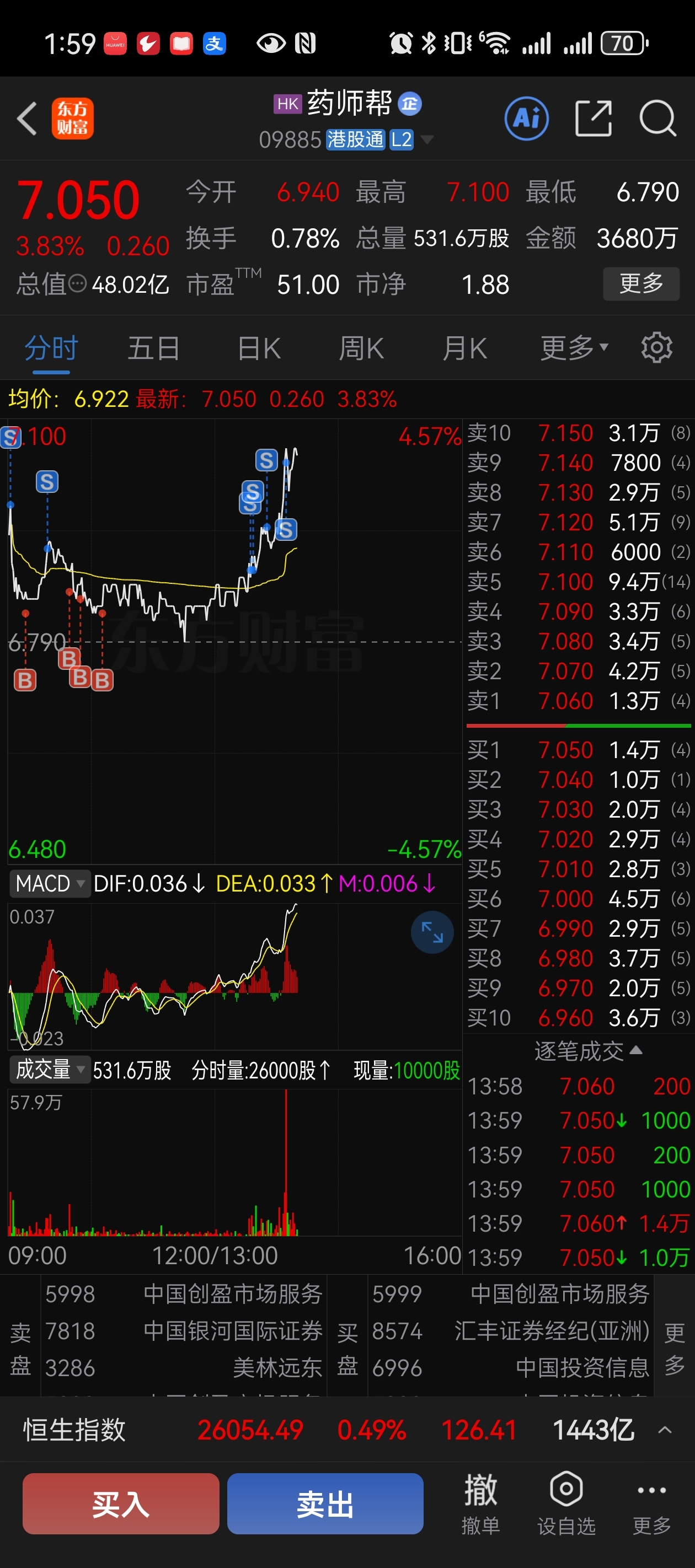Open the search magnifier icon
The height and width of the screenshot is (1568, 695).
point(658,118)
